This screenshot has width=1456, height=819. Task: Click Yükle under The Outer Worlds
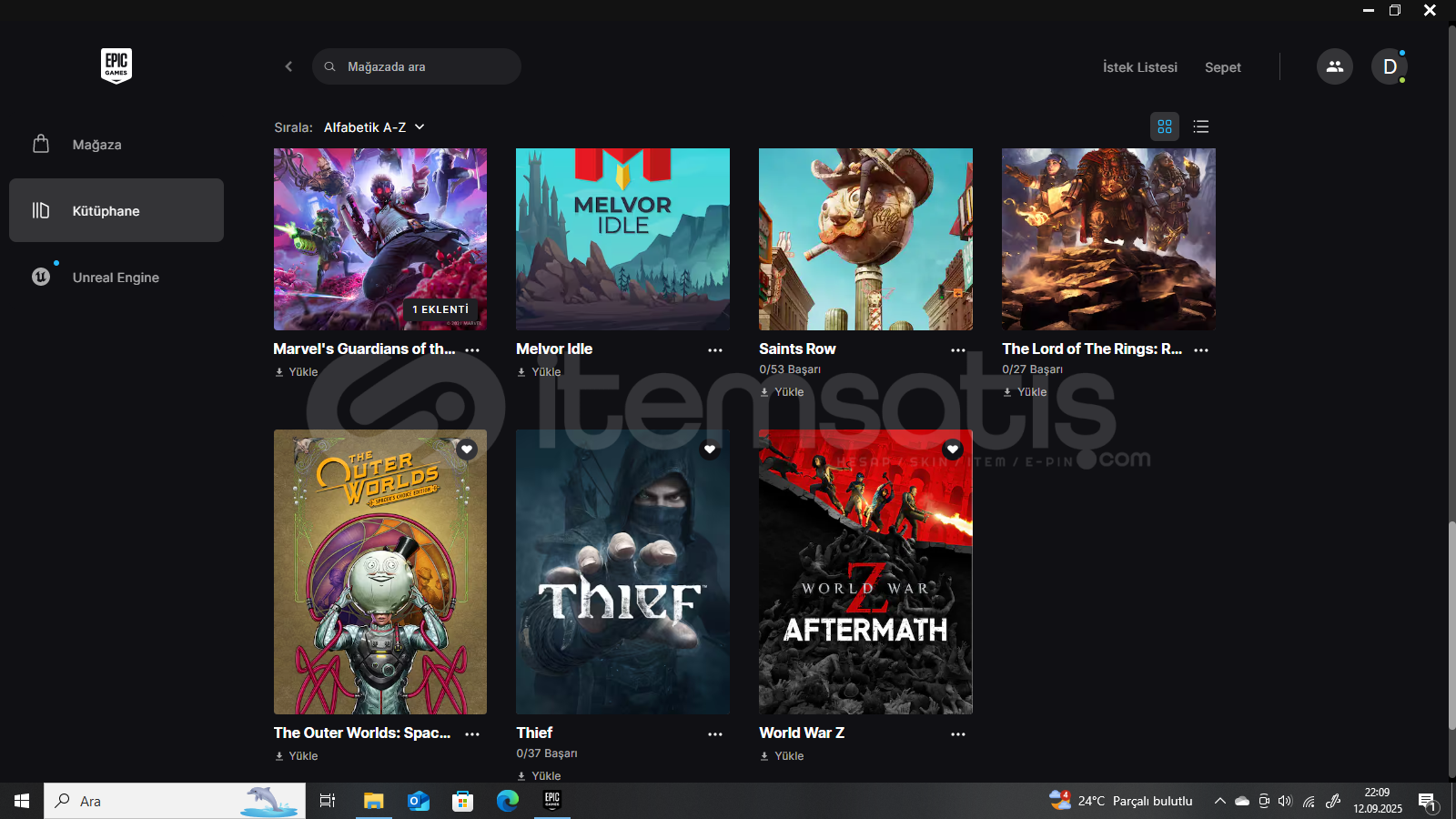click(x=297, y=756)
